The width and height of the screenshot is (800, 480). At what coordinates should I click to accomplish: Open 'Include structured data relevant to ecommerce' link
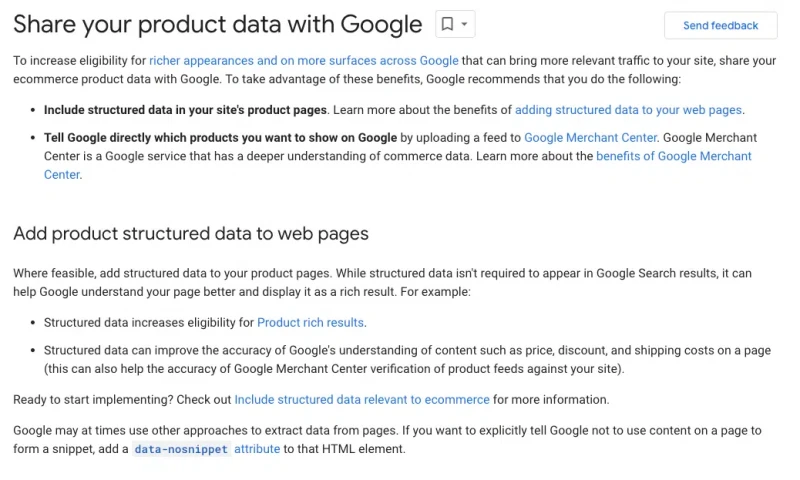pyautogui.click(x=362, y=399)
